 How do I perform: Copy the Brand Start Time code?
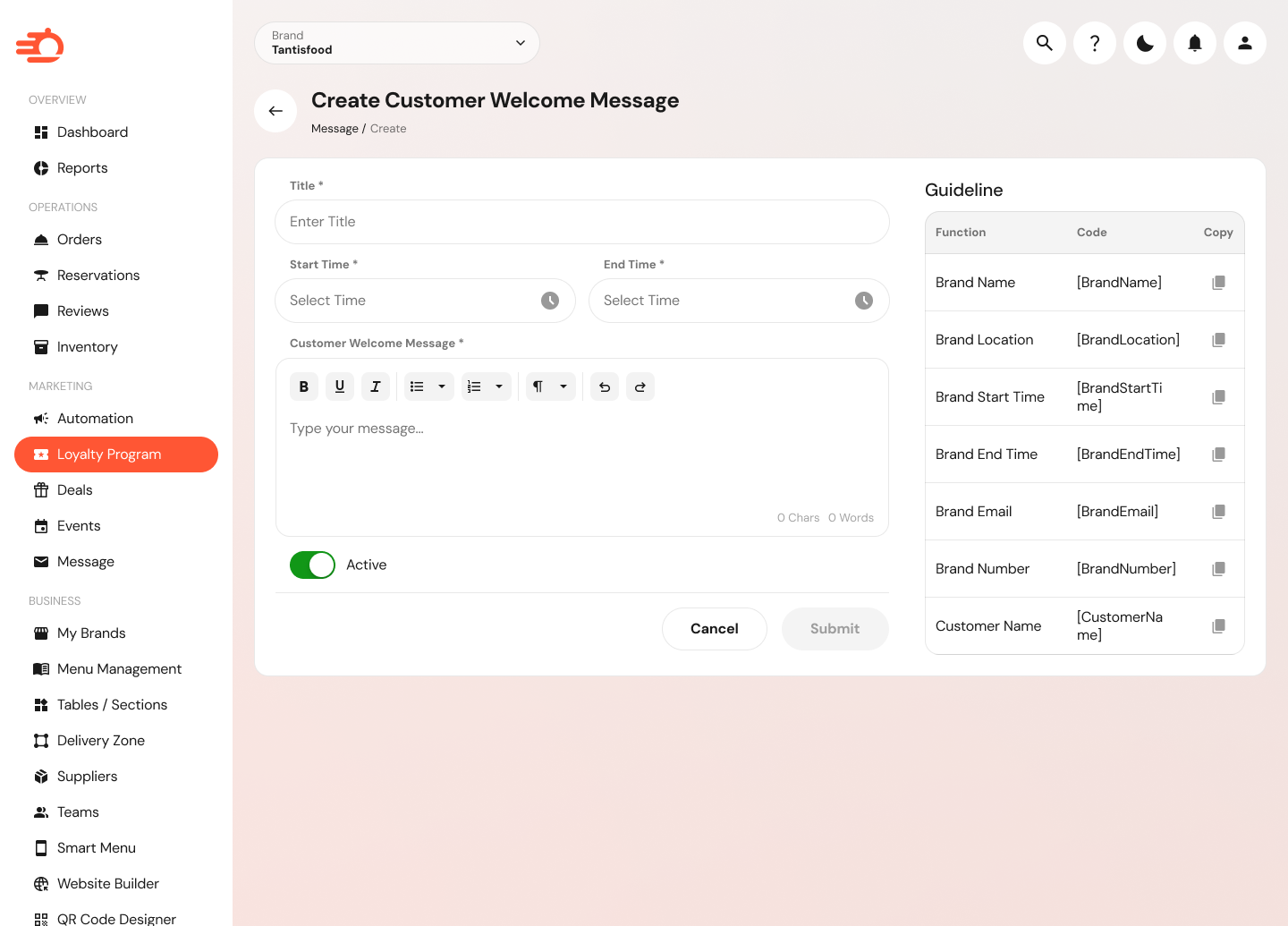[1218, 397]
